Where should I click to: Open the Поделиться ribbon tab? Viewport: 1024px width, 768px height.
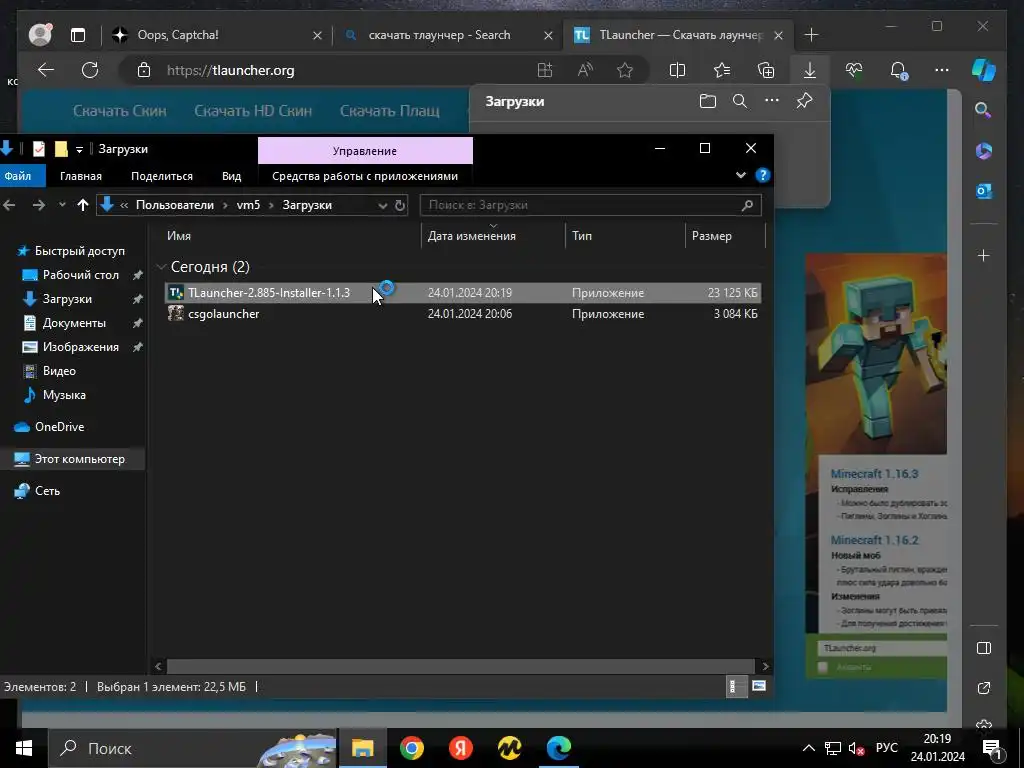[162, 176]
